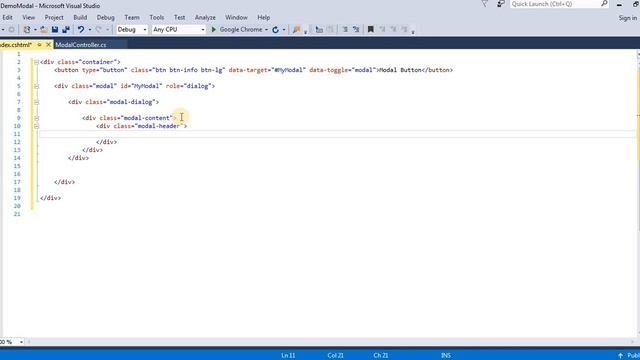Go to the previous bookmark icon

point(382,29)
